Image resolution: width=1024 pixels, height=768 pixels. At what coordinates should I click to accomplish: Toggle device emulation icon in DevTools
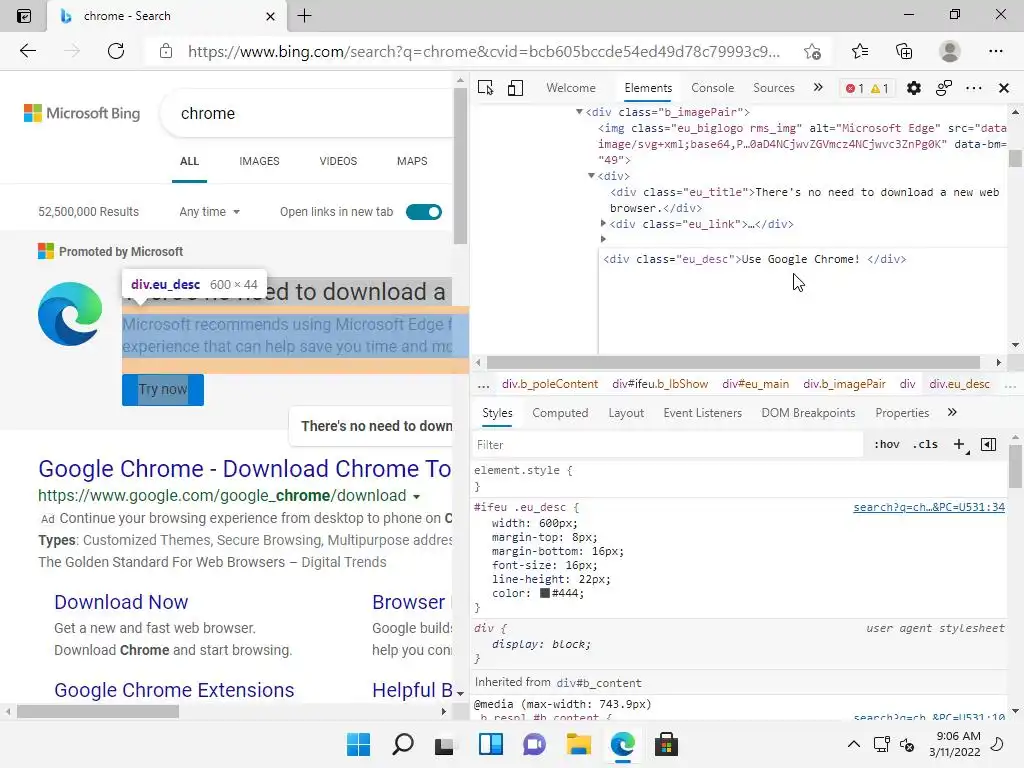point(515,88)
